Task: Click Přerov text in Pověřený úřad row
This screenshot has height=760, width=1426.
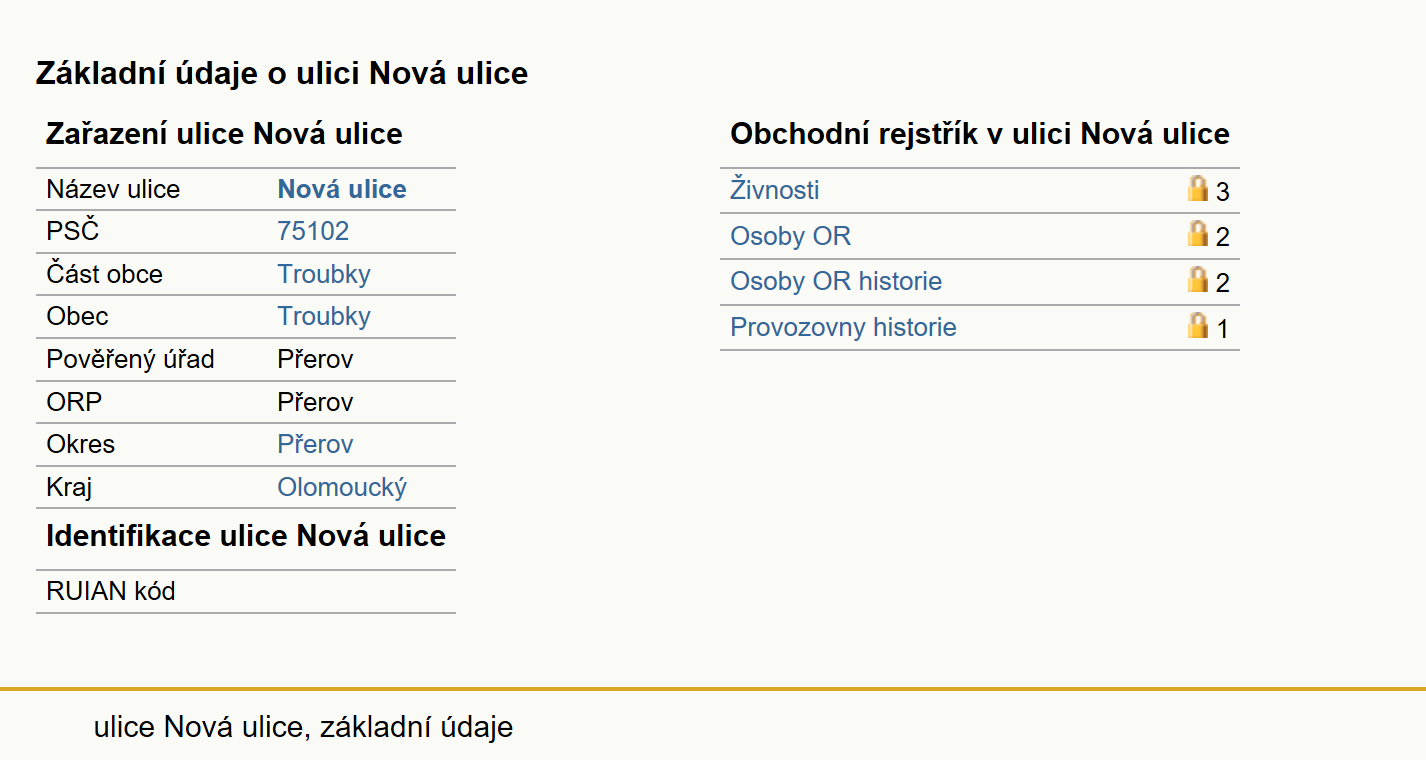Action: [315, 359]
